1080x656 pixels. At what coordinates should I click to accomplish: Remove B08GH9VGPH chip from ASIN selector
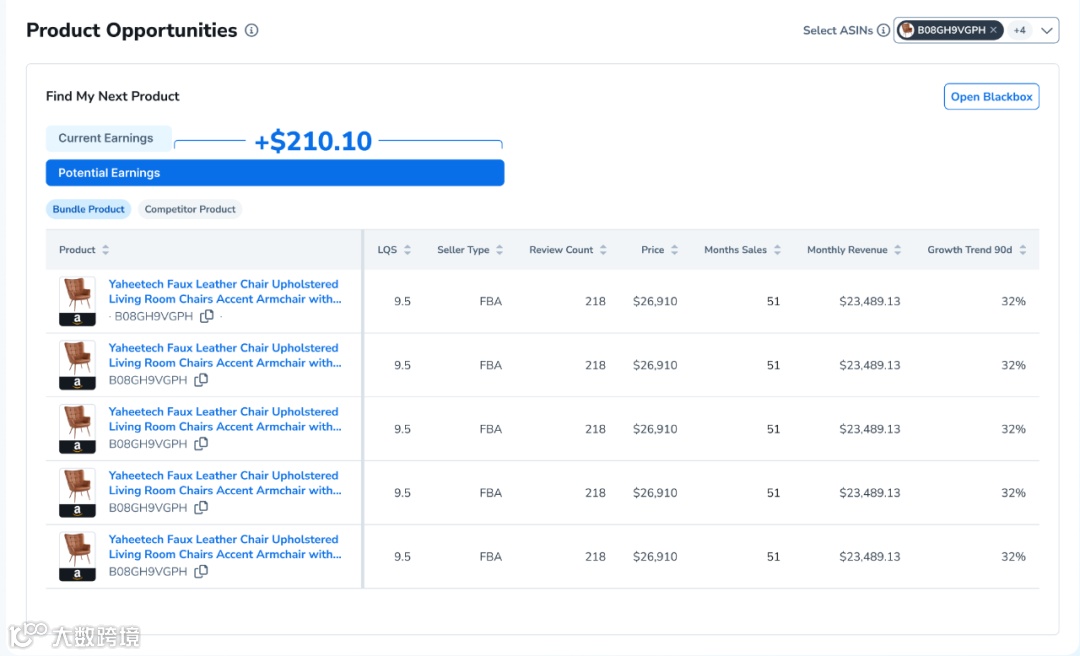[993, 30]
